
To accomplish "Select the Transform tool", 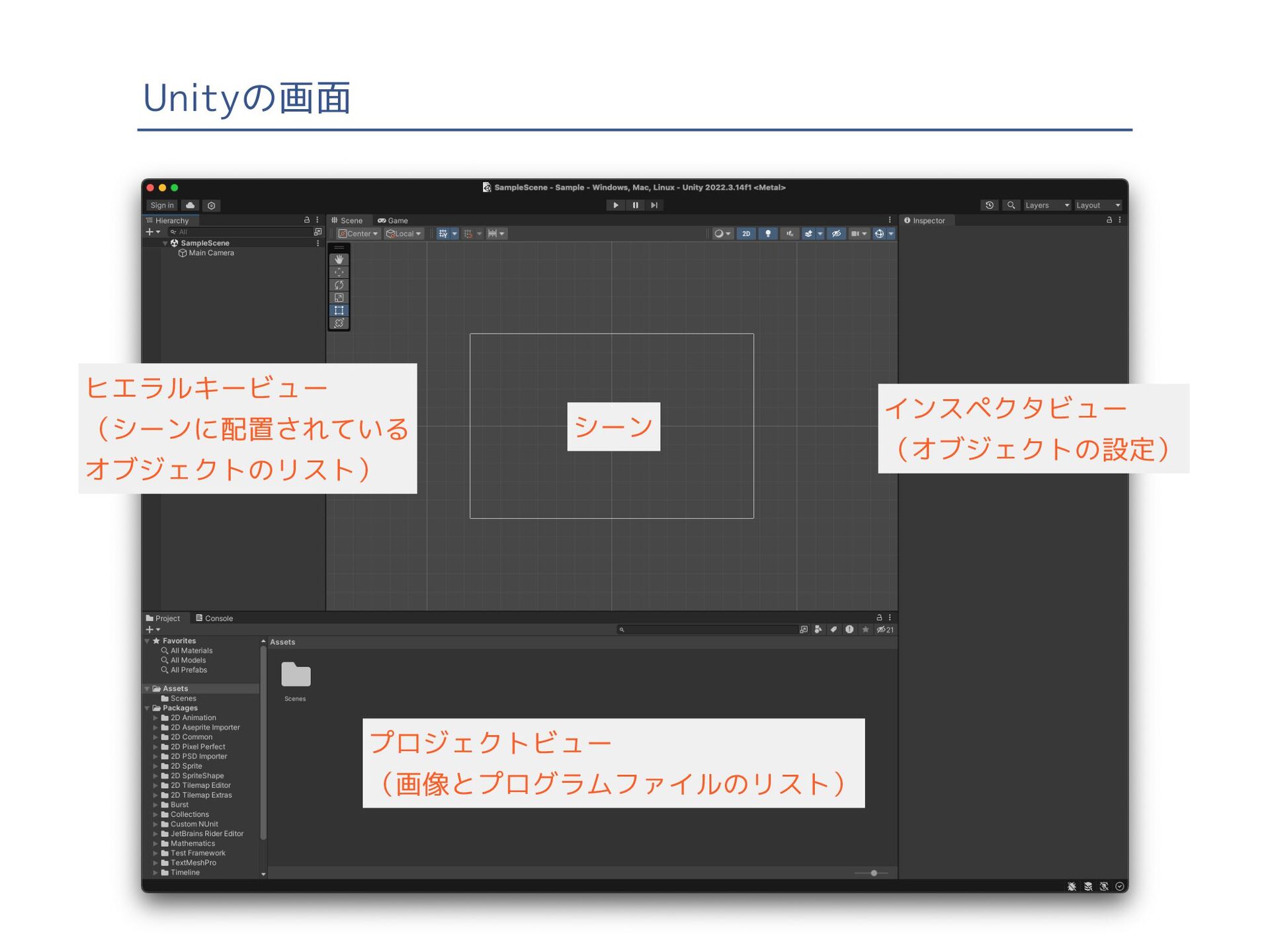I will coord(339,323).
